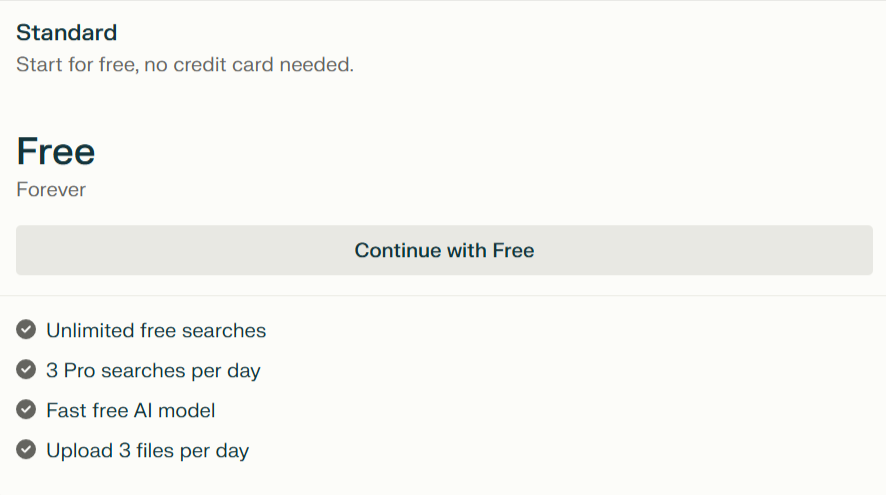The height and width of the screenshot is (495, 886).
Task: Click the large Free price label
Action: (55, 151)
